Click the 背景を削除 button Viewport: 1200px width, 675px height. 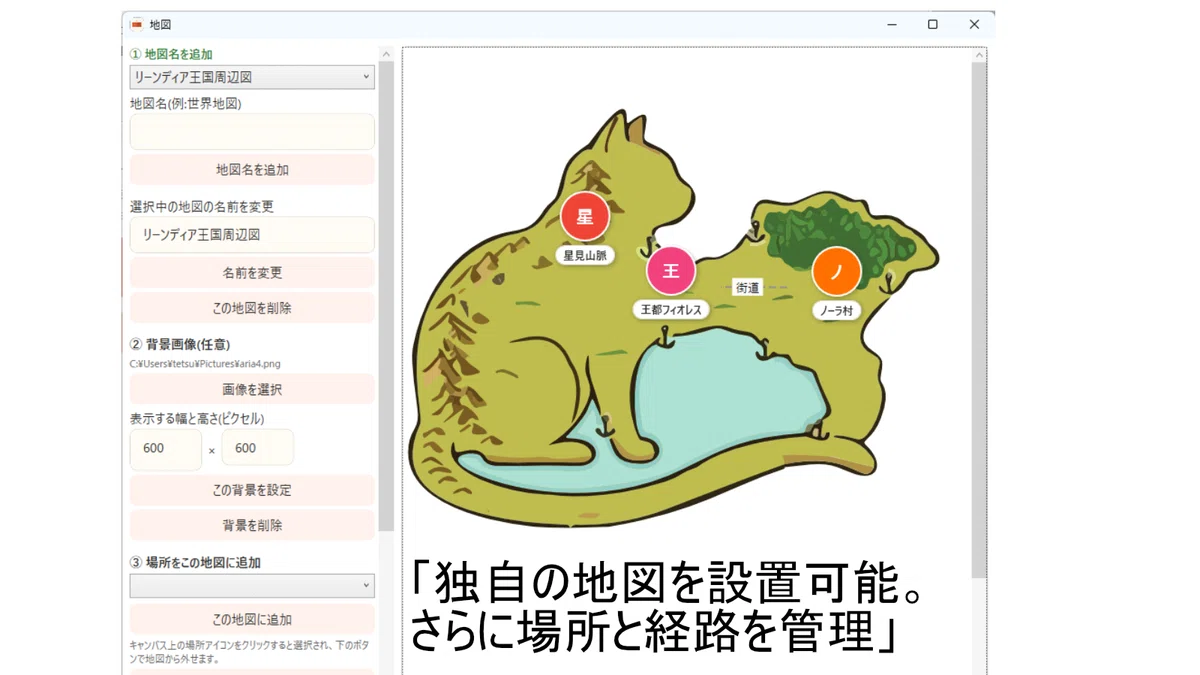tap(252, 525)
